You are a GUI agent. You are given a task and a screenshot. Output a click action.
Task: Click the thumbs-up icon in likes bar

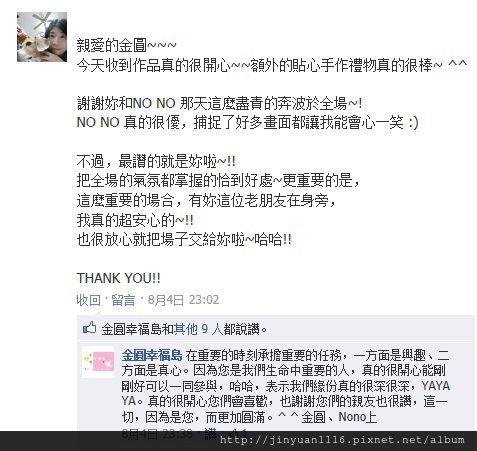pos(89,328)
